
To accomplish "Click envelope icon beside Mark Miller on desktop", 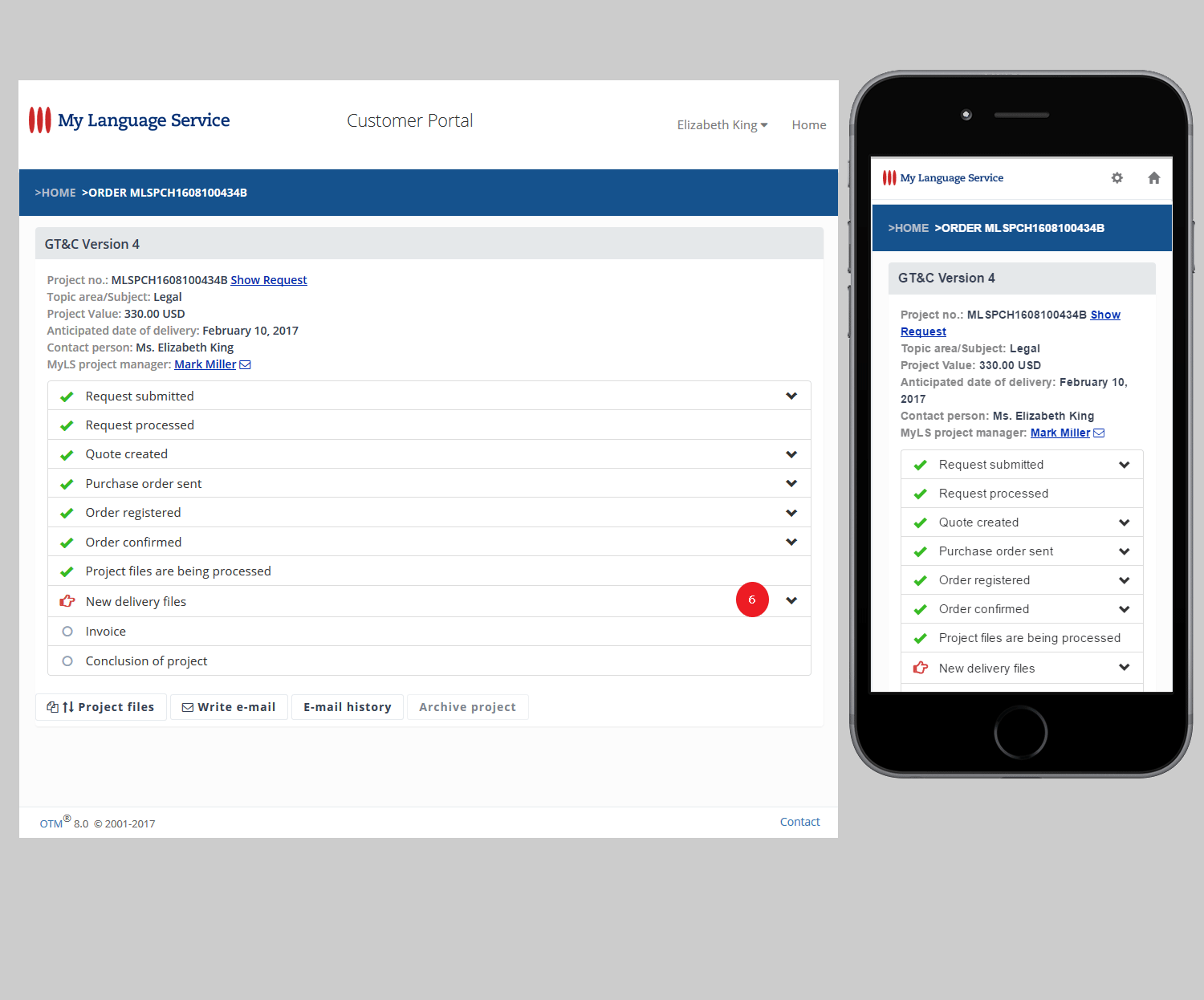I will [x=246, y=364].
